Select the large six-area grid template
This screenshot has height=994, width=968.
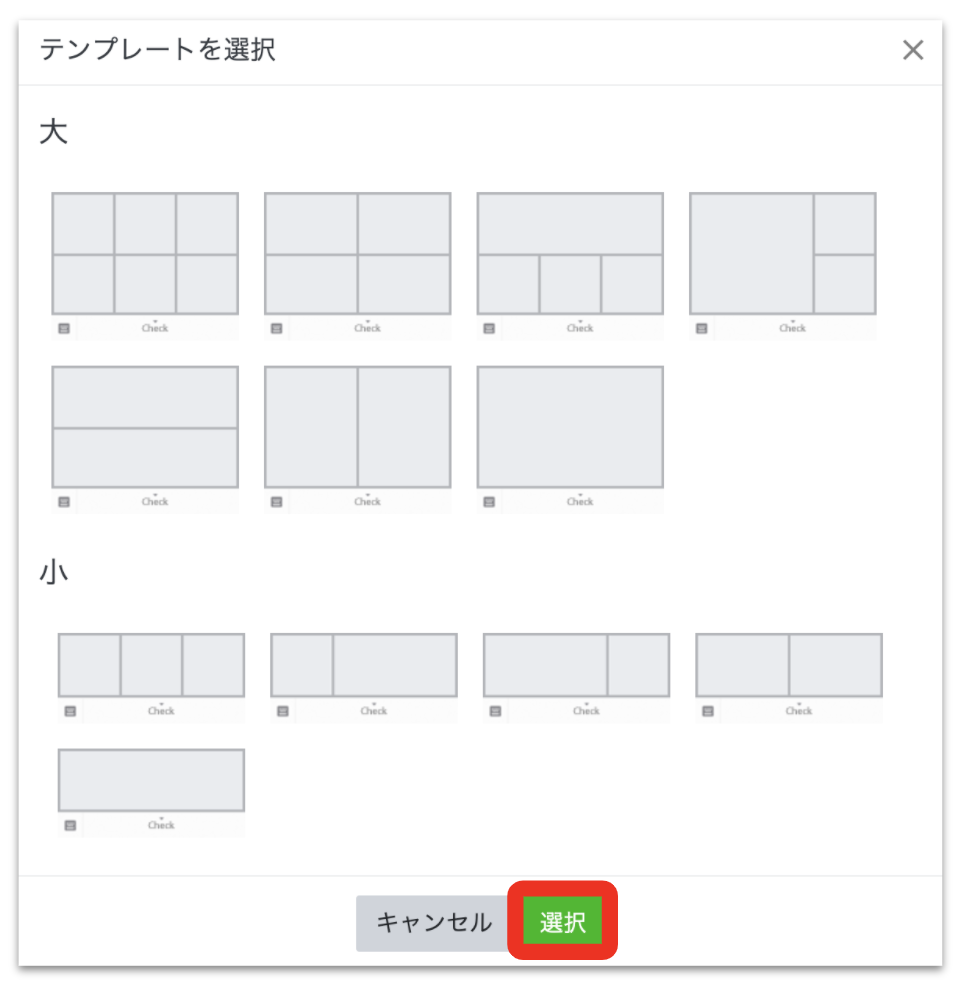145,254
